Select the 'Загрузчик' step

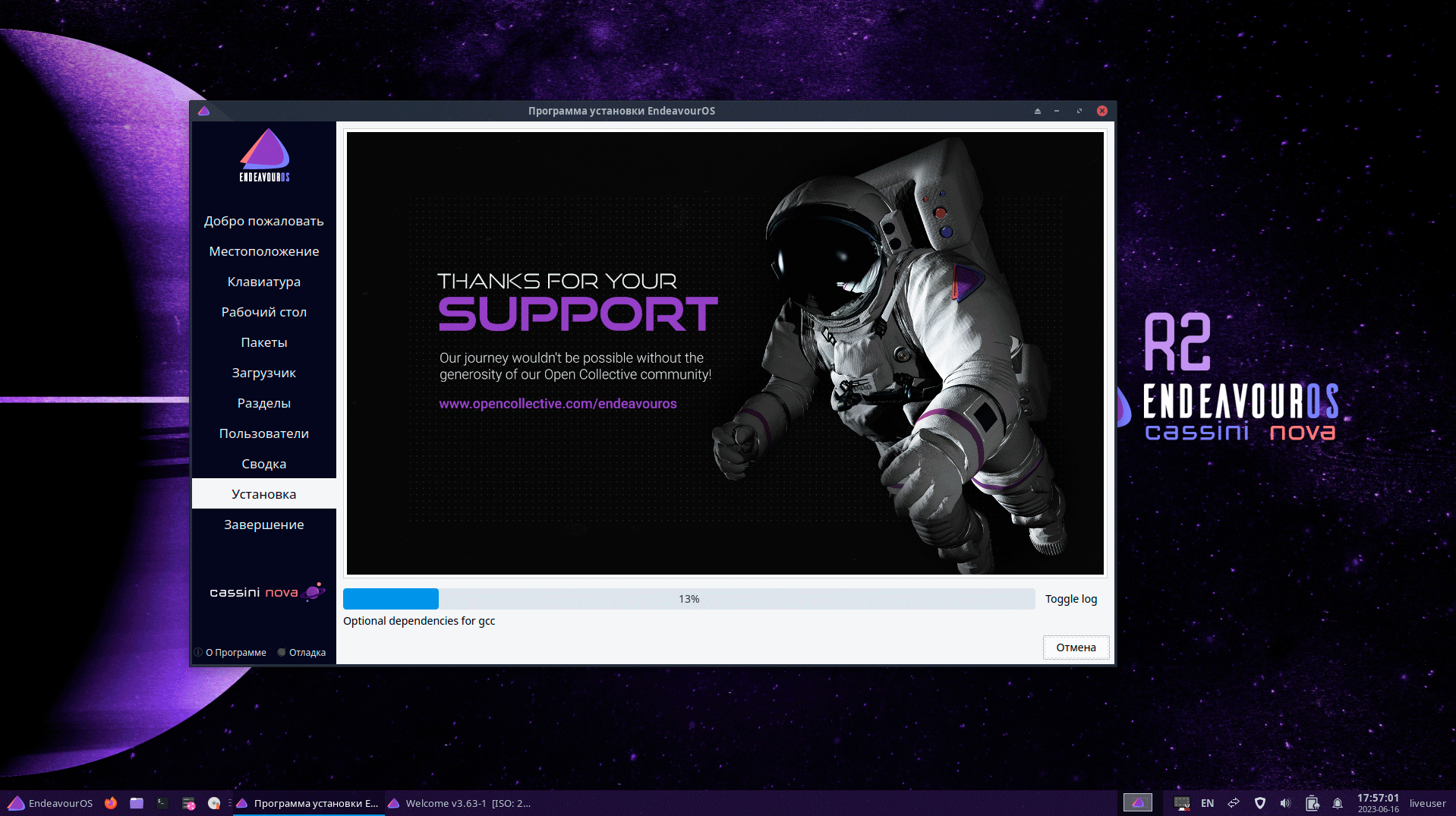click(264, 373)
